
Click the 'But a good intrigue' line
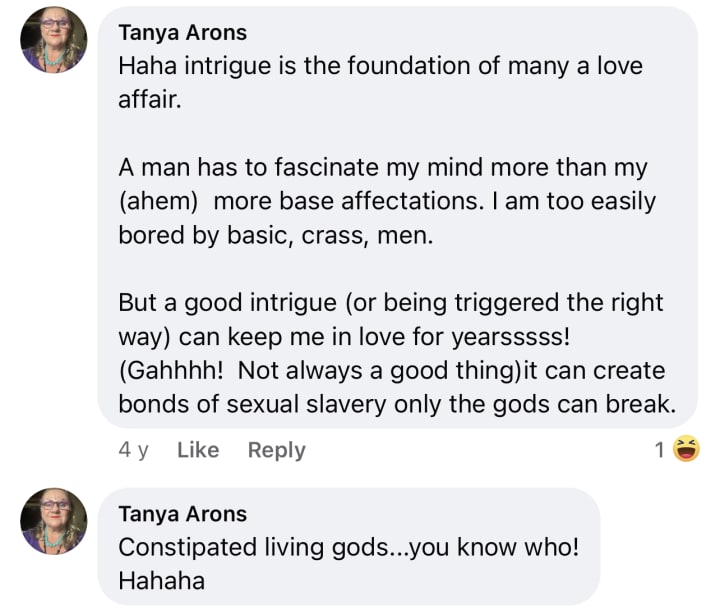[390, 302]
